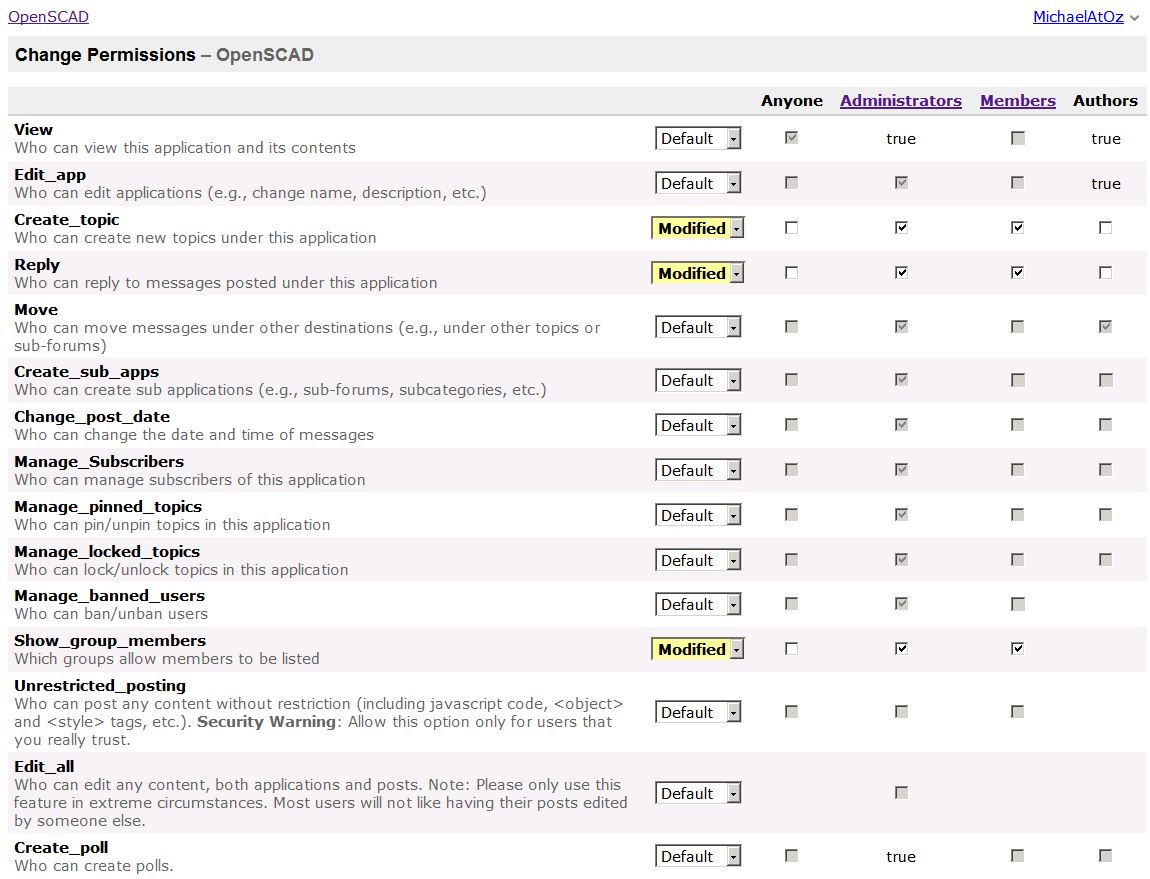Open the View permission Default dropdown
1150x879 pixels.
click(698, 139)
